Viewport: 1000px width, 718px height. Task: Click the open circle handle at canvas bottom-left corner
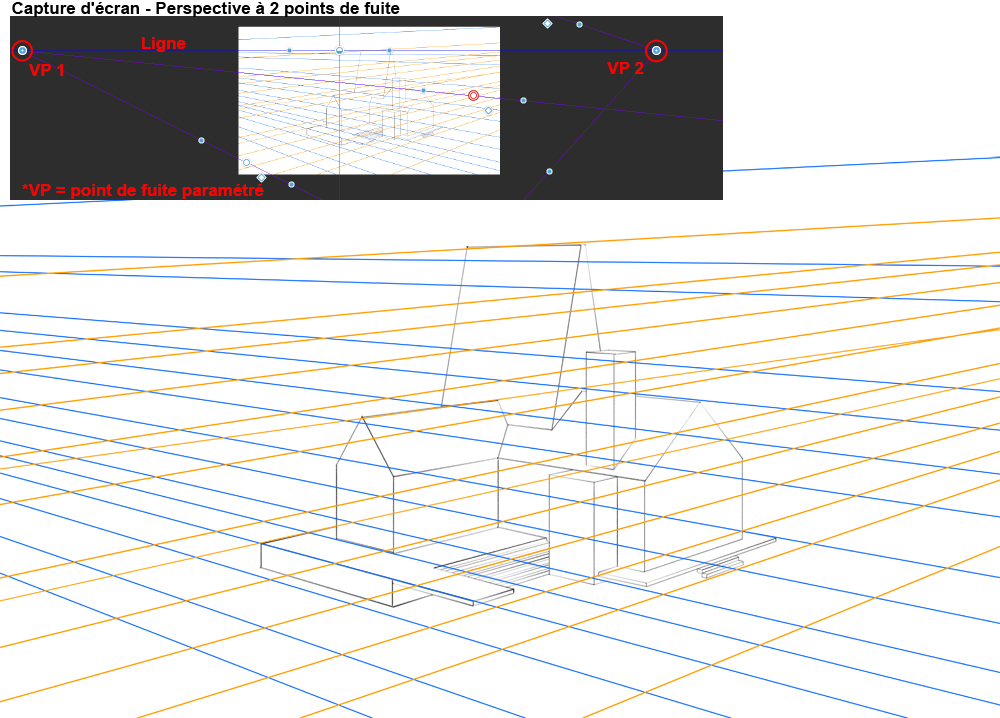pyautogui.click(x=246, y=162)
